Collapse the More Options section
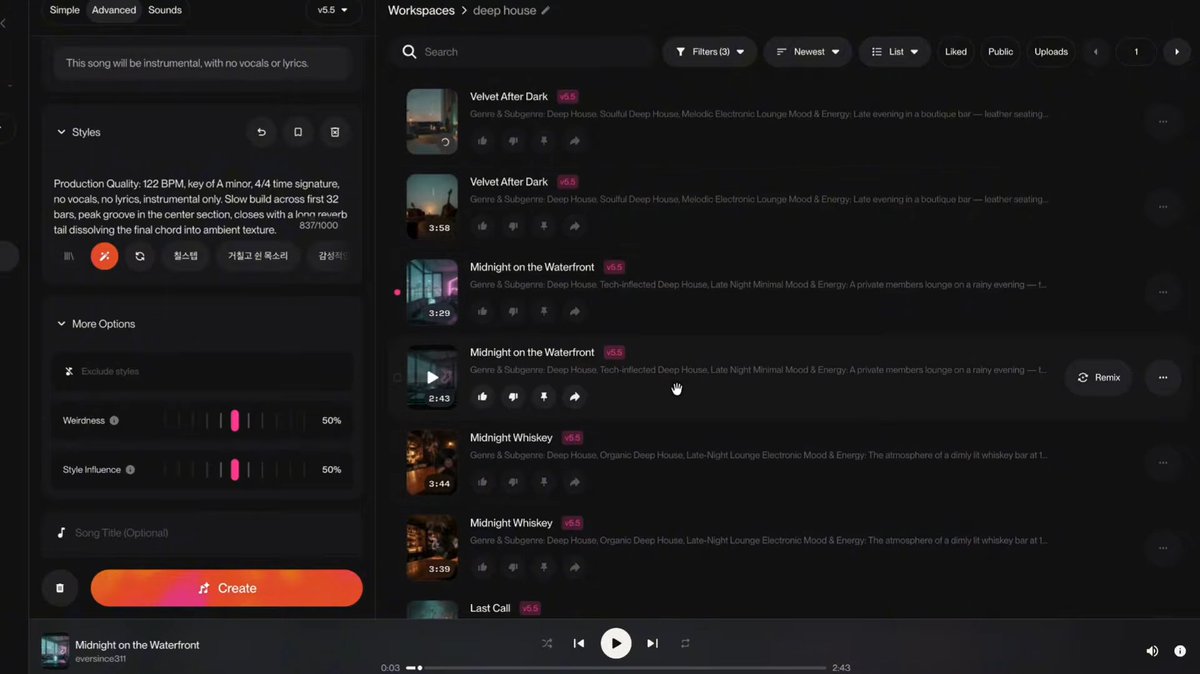This screenshot has width=1200, height=674. coord(95,324)
